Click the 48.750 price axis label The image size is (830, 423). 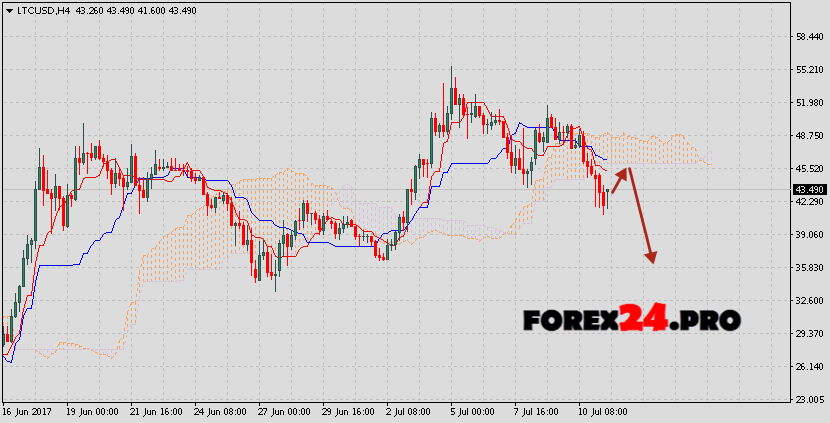point(808,136)
